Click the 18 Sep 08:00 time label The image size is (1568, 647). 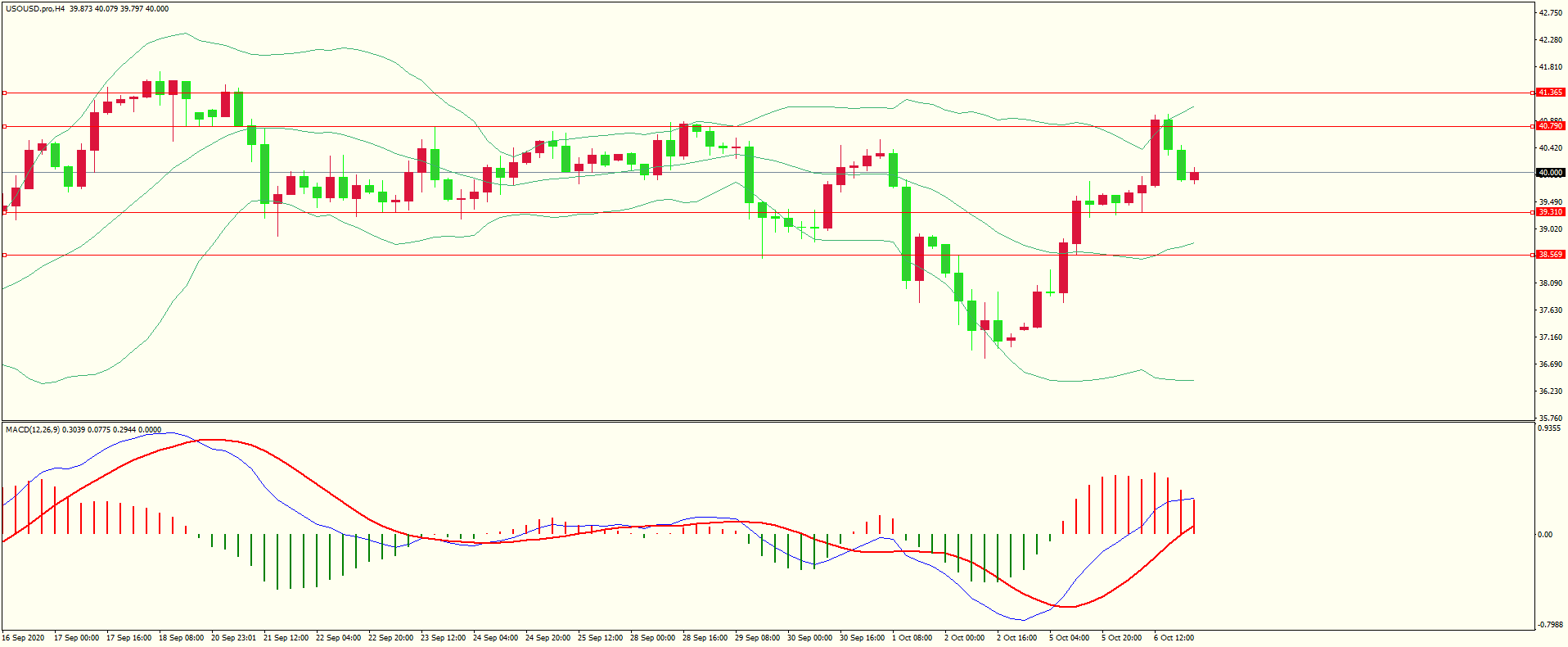(181, 638)
